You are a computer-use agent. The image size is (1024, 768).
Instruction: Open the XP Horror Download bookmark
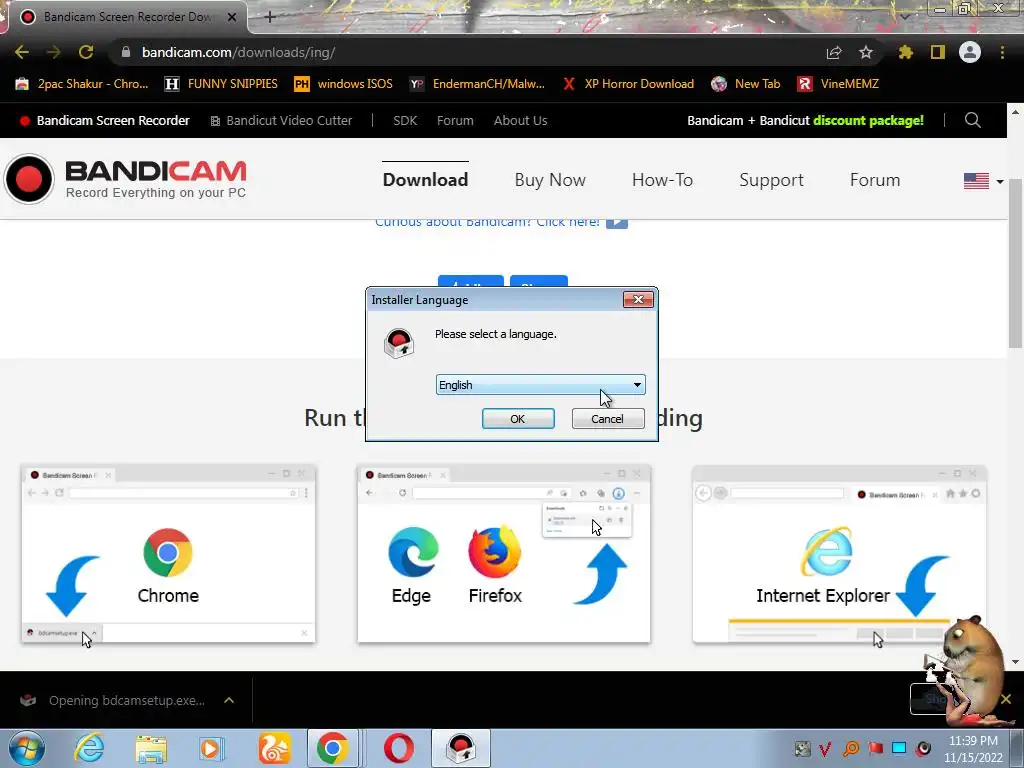[x=628, y=84]
